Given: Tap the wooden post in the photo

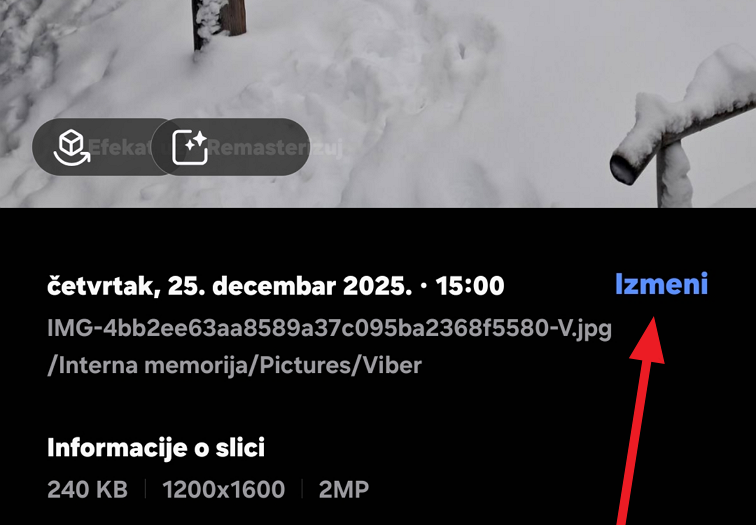Looking at the screenshot, I should pyautogui.click(x=219, y=22).
